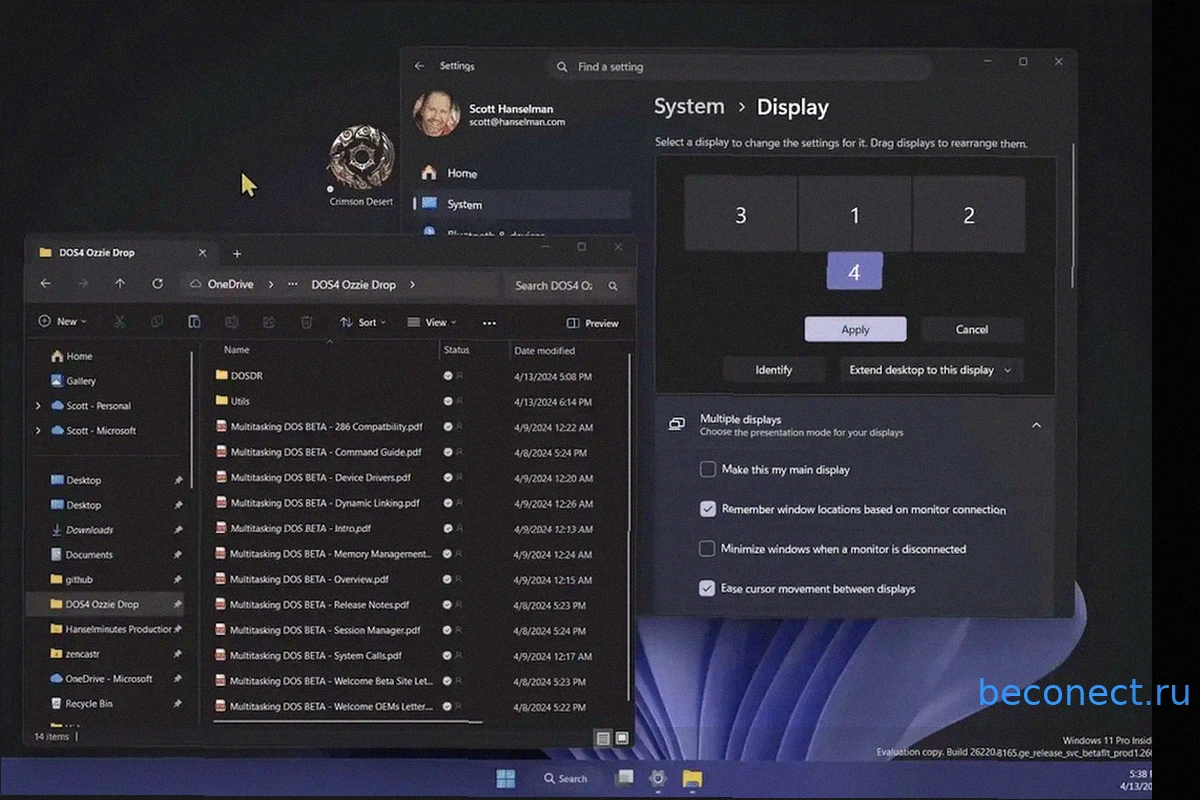This screenshot has width=1200, height=800.
Task: Close the DOS4 Ozzie Drop tab
Action: click(x=203, y=253)
